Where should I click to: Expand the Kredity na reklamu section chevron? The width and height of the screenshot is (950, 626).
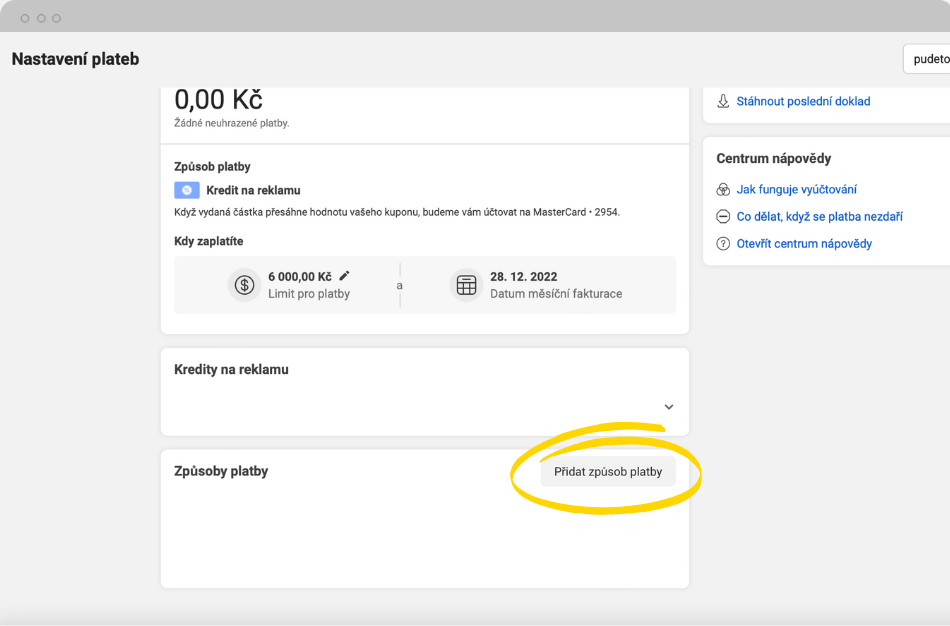click(x=668, y=407)
